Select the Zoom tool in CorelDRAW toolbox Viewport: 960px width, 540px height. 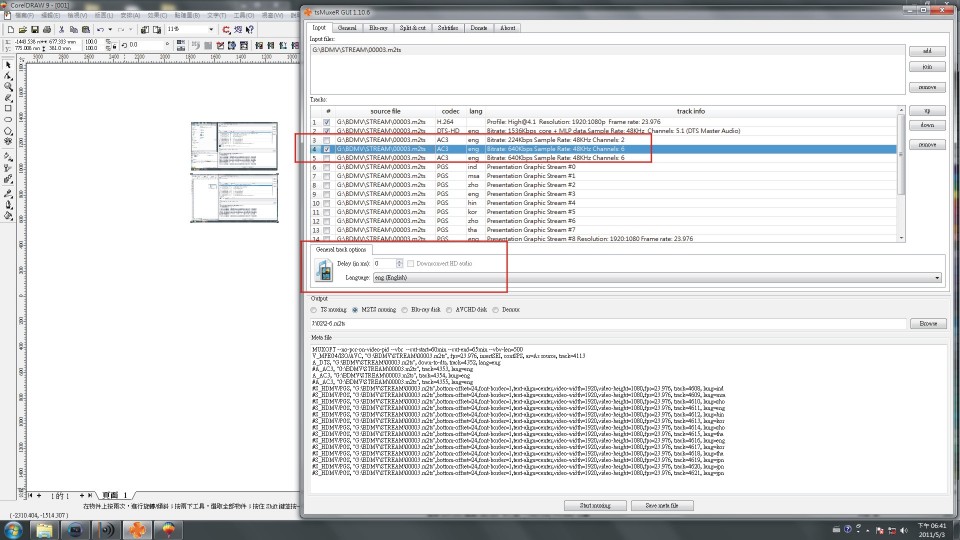(8, 87)
